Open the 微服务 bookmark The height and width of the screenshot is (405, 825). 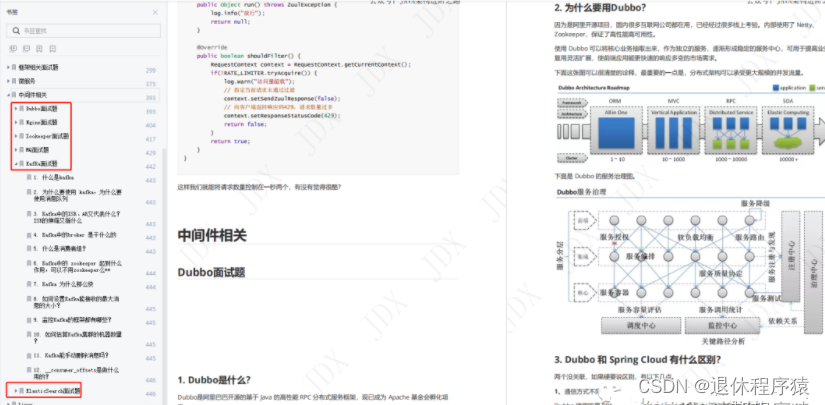click(27, 81)
